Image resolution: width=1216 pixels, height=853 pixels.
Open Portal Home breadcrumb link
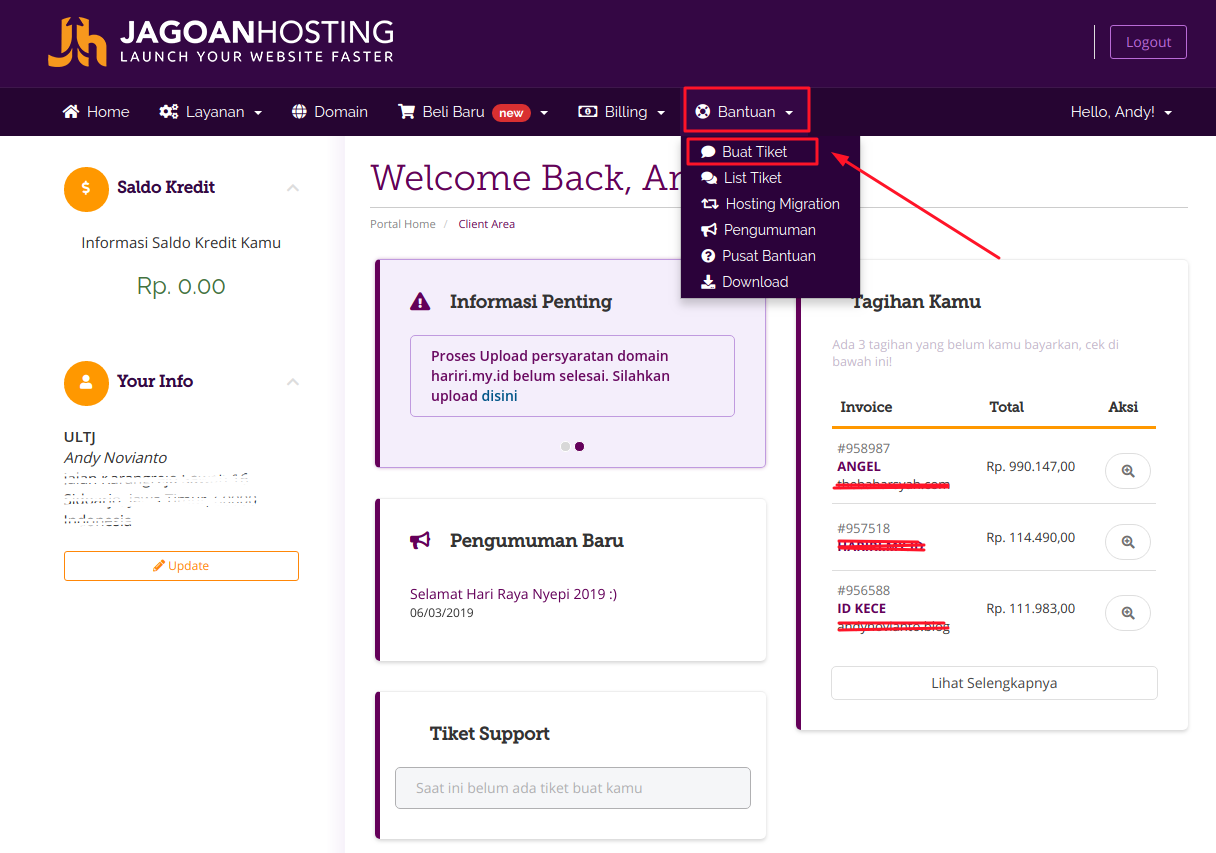403,224
